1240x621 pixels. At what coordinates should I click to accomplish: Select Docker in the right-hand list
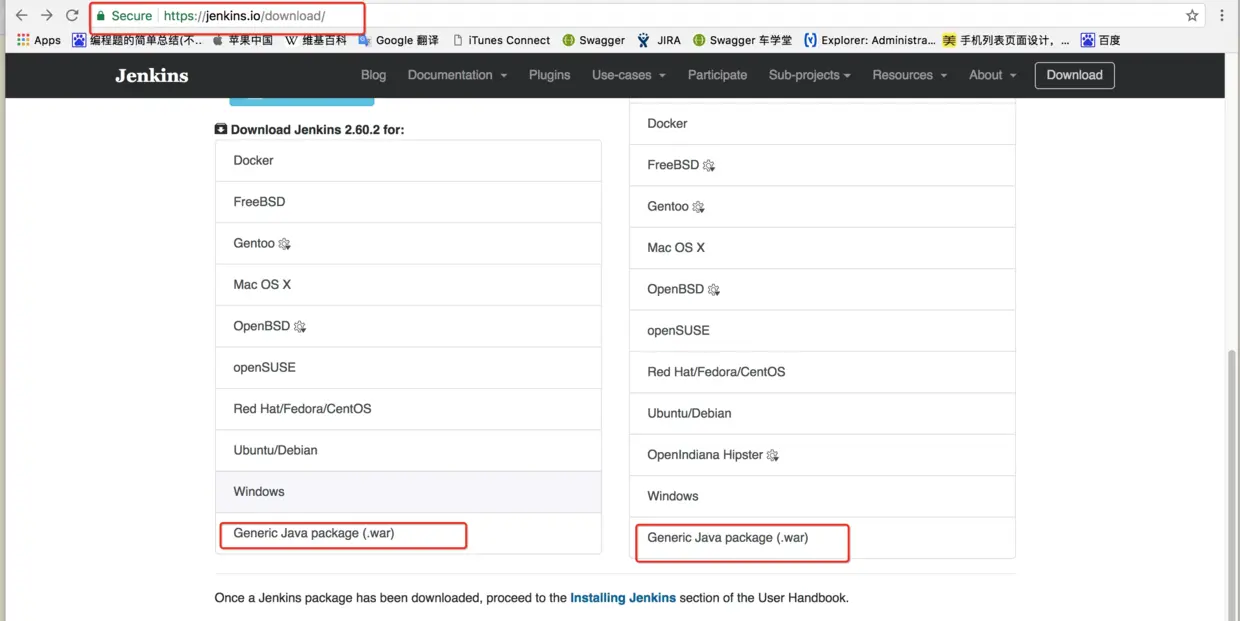click(822, 124)
